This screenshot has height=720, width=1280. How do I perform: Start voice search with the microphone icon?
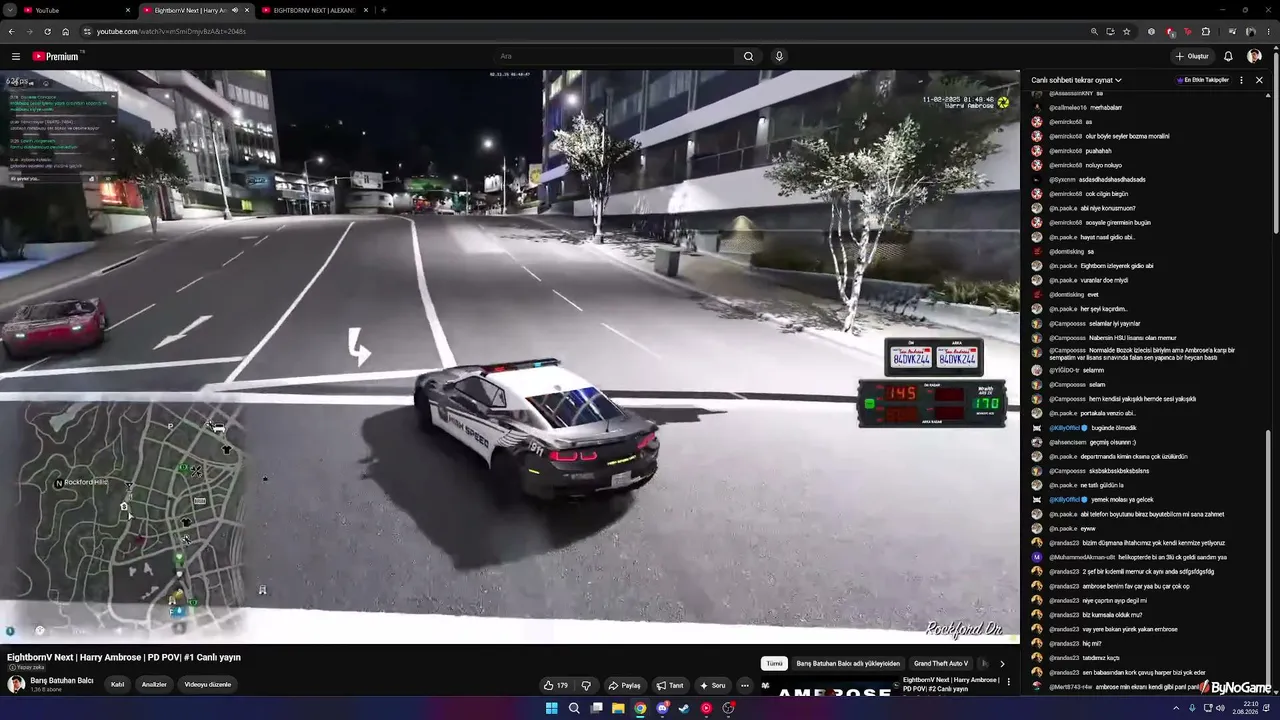[x=779, y=56]
